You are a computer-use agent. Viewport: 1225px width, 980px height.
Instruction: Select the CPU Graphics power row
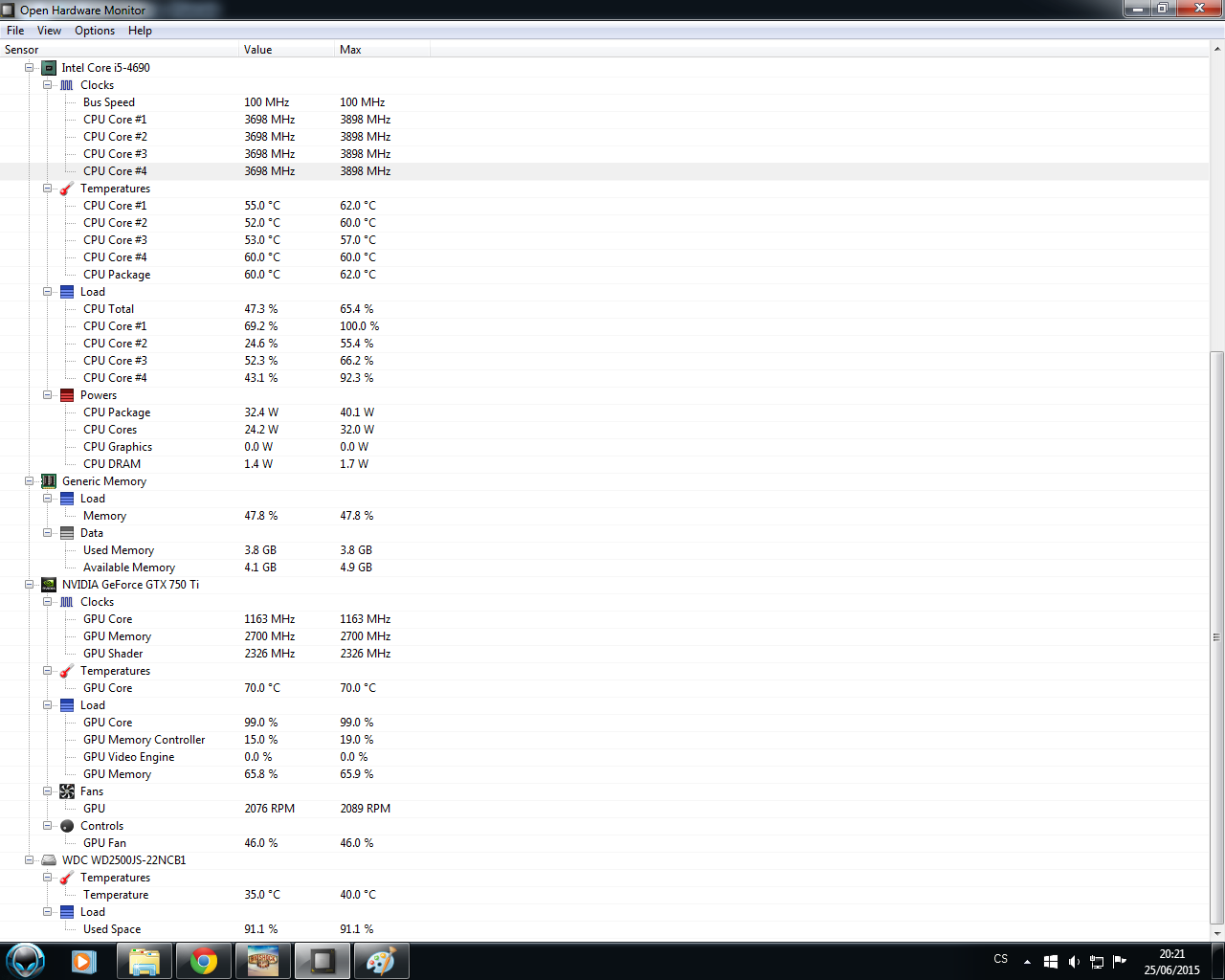point(605,447)
